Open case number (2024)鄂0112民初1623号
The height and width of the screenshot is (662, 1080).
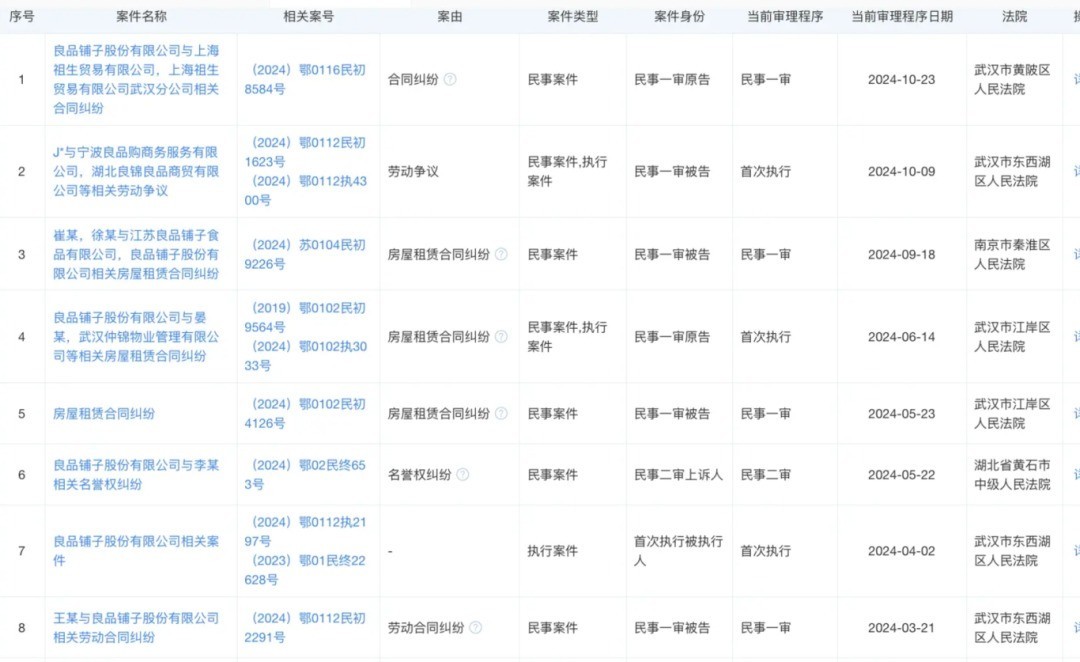[305, 152]
